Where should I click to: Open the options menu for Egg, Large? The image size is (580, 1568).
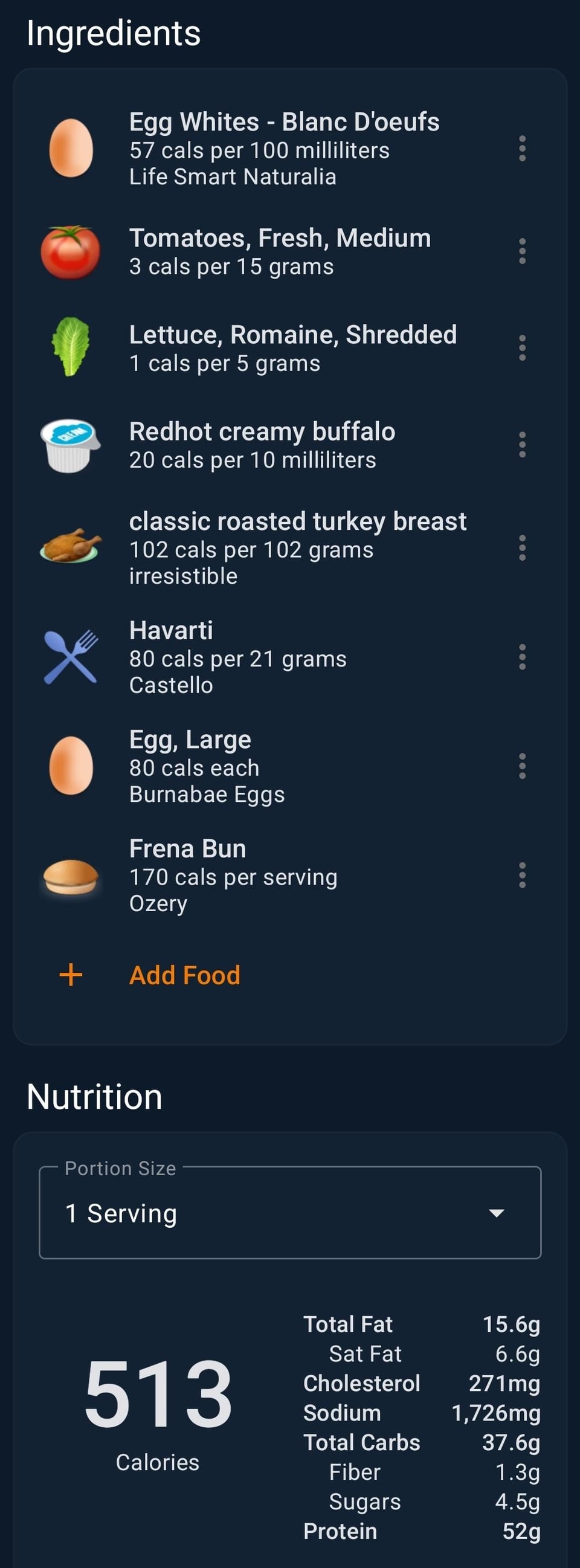coord(521,766)
